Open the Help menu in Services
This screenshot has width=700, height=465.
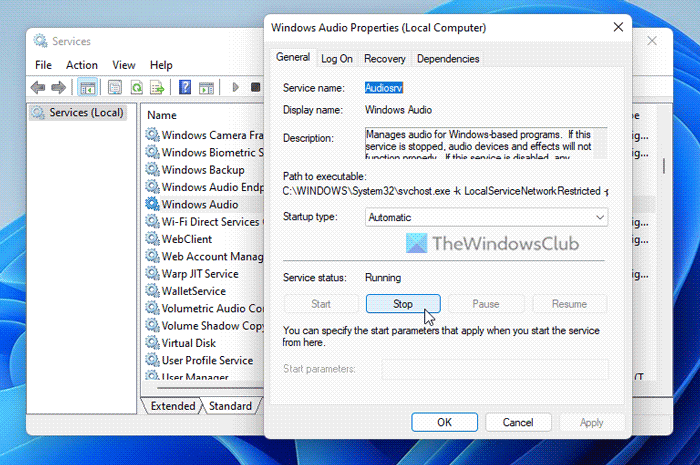(161, 65)
